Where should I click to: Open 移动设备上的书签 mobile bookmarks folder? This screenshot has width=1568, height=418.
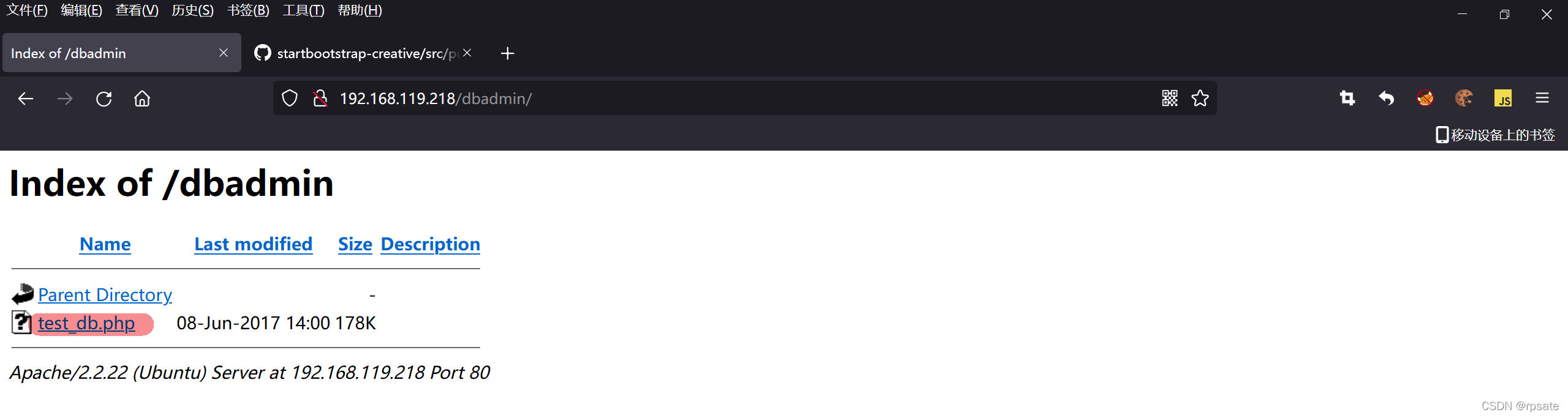[1495, 135]
